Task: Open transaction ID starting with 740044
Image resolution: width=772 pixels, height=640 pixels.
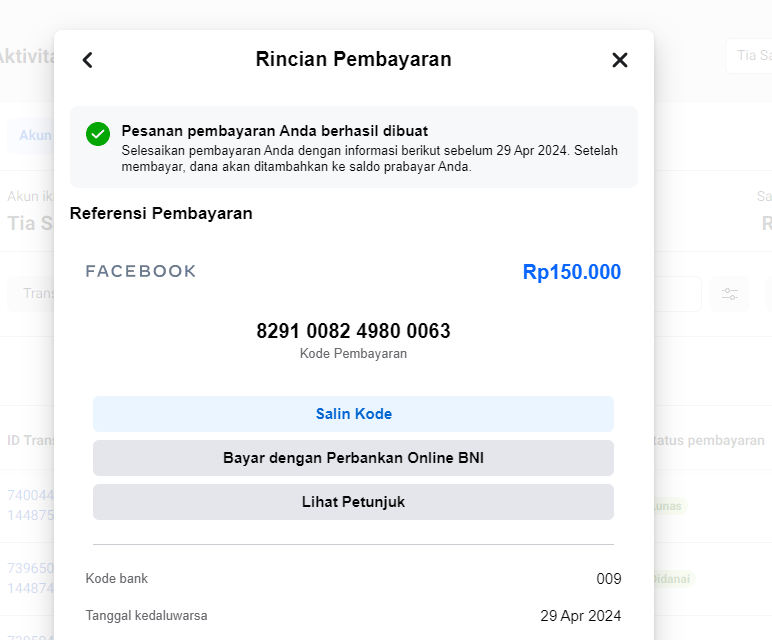Action: [x=31, y=505]
